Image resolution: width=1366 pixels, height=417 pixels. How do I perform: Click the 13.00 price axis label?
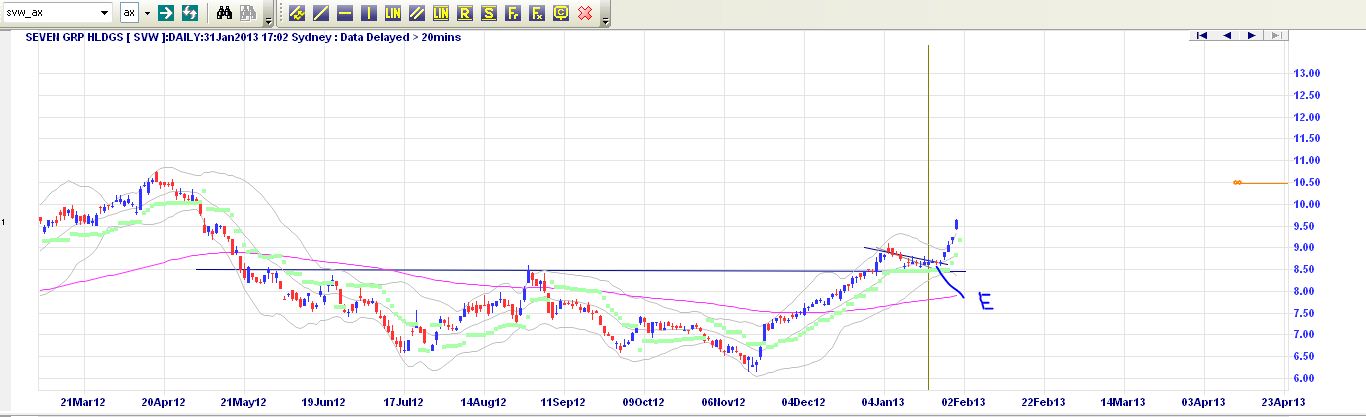[1309, 73]
